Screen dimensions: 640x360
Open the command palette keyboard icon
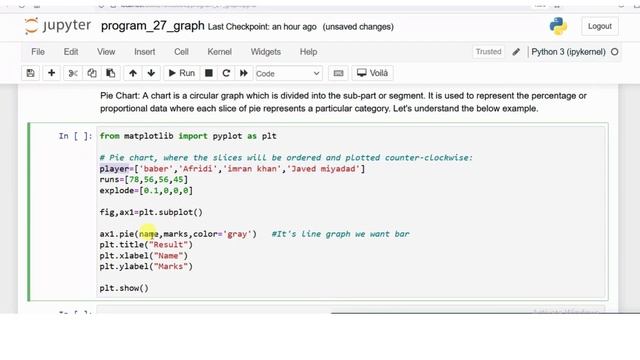tap(338, 73)
